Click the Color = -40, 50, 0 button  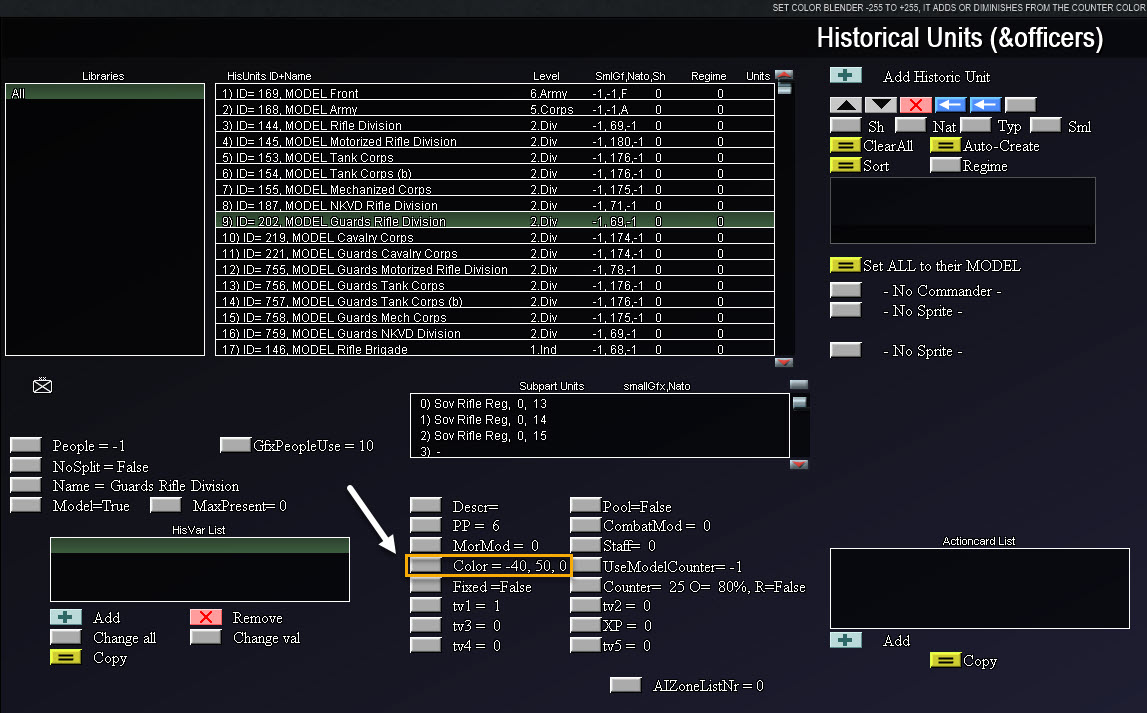426,565
